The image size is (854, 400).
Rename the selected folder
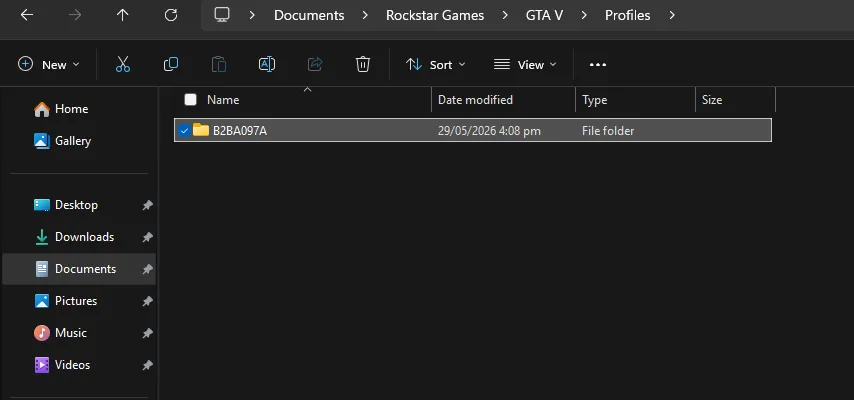[x=266, y=64]
